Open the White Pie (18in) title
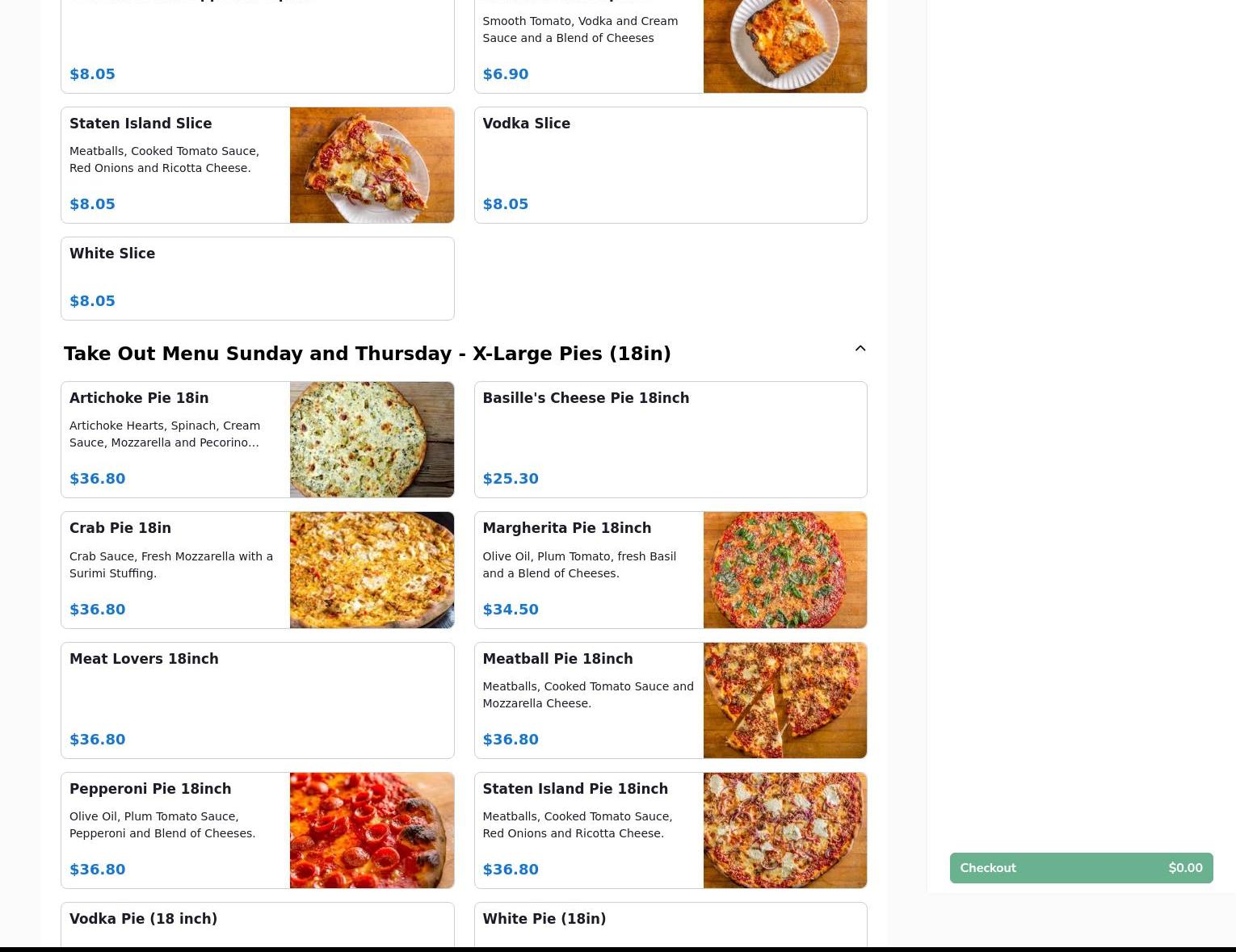Screen dimensions: 1236x952 (544, 919)
